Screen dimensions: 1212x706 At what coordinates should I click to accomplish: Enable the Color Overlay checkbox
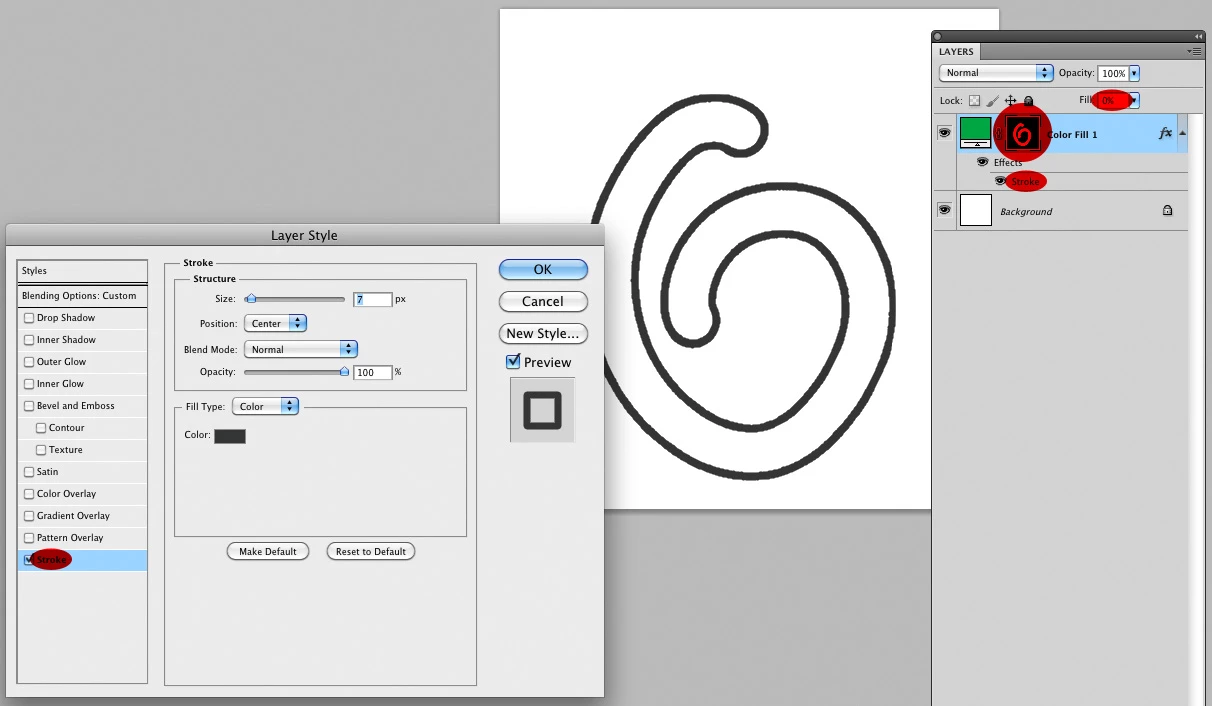click(x=29, y=494)
